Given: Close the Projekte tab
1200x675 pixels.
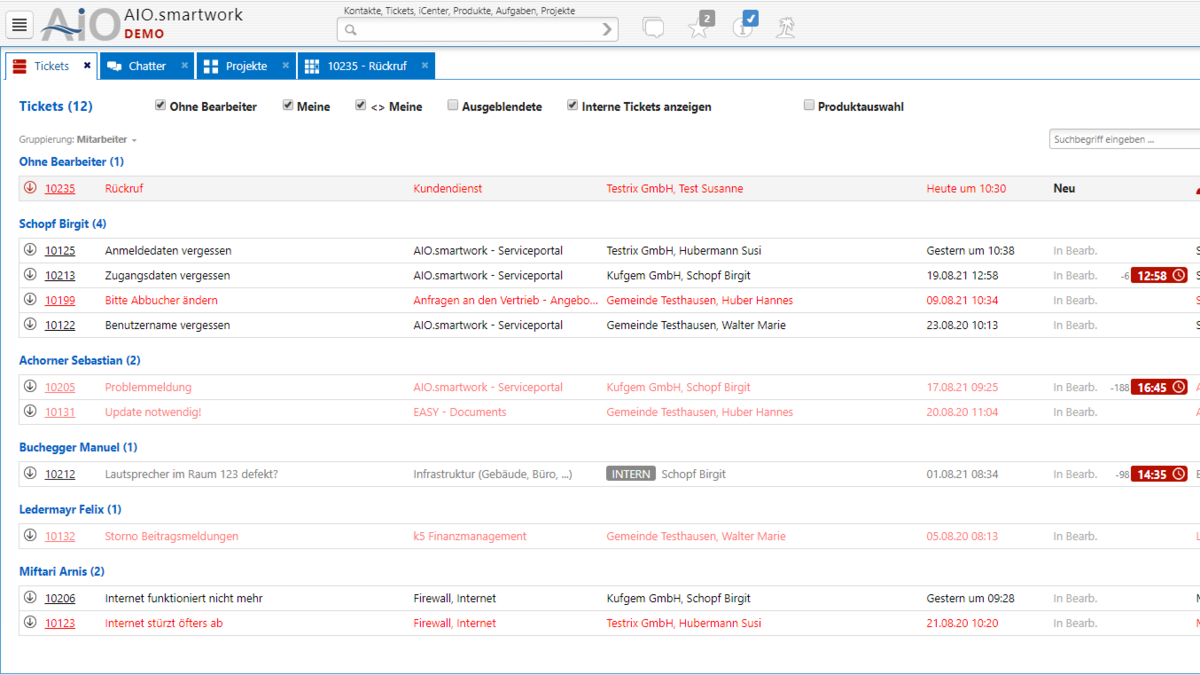Looking at the screenshot, I should click(x=285, y=66).
